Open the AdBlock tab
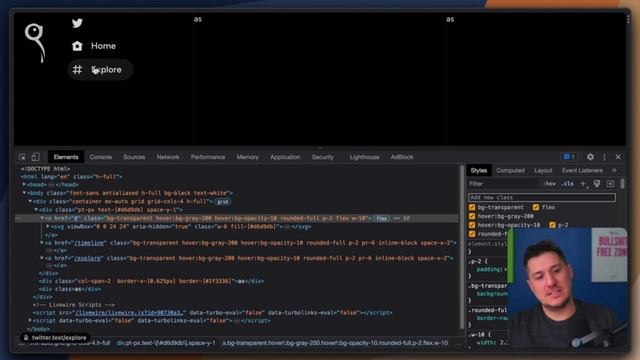 [402, 157]
